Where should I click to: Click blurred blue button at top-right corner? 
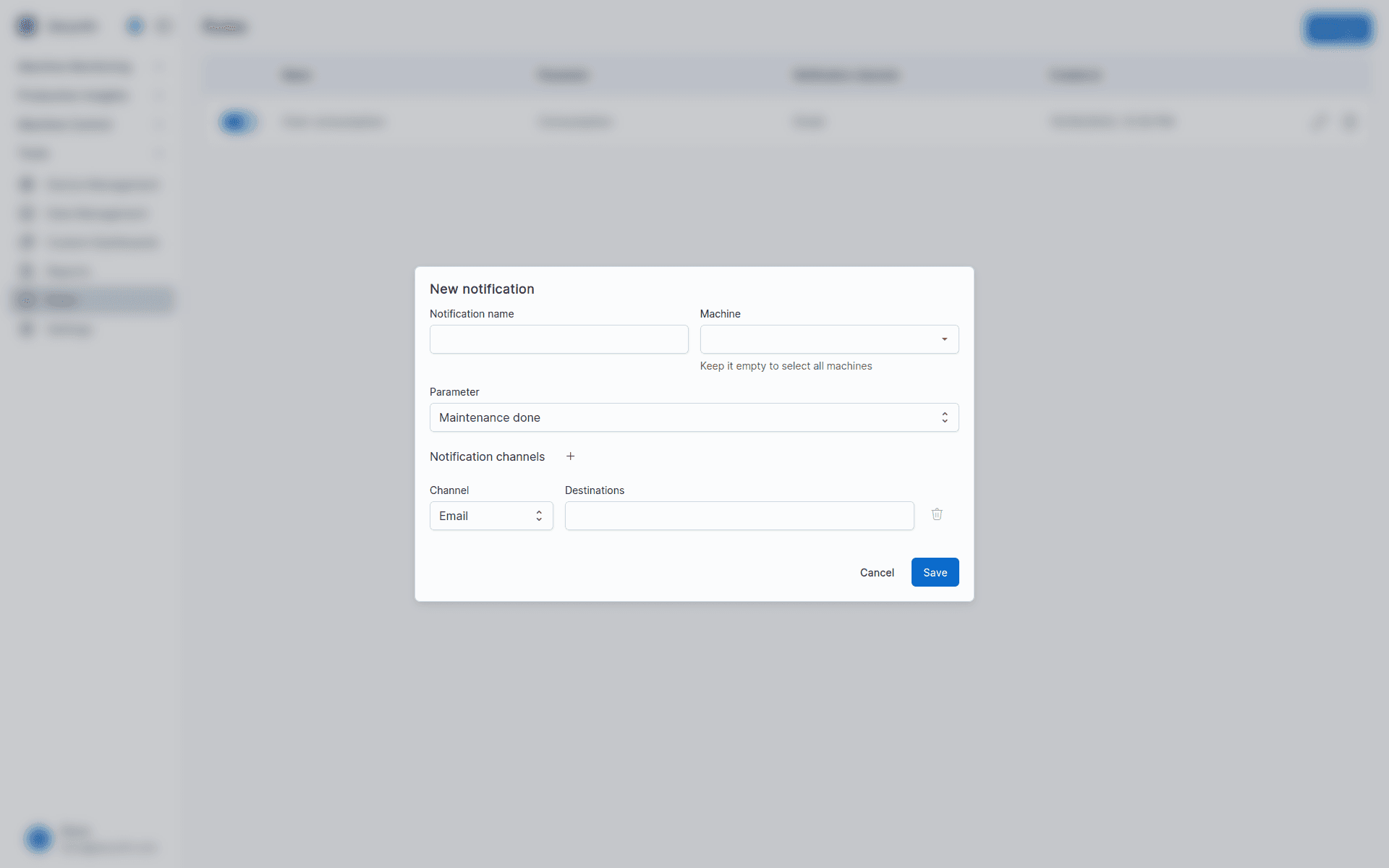[x=1338, y=28]
